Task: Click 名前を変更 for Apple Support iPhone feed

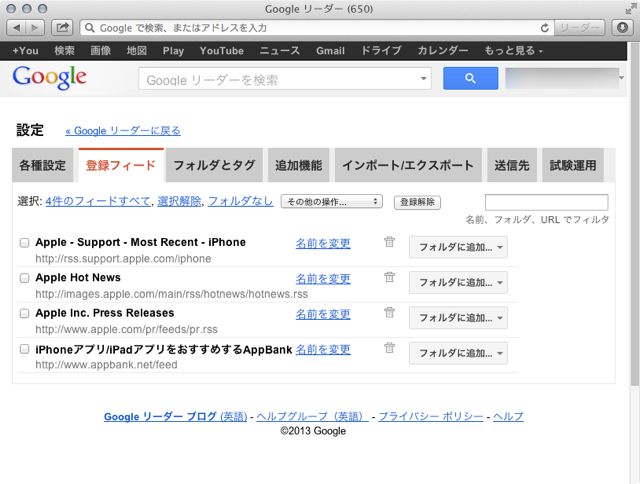Action: 323,243
